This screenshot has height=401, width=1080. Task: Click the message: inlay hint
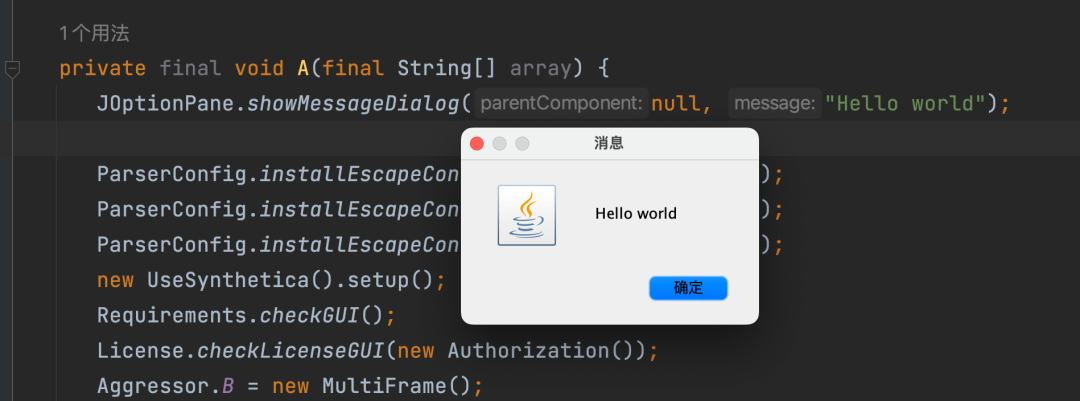[x=775, y=103]
